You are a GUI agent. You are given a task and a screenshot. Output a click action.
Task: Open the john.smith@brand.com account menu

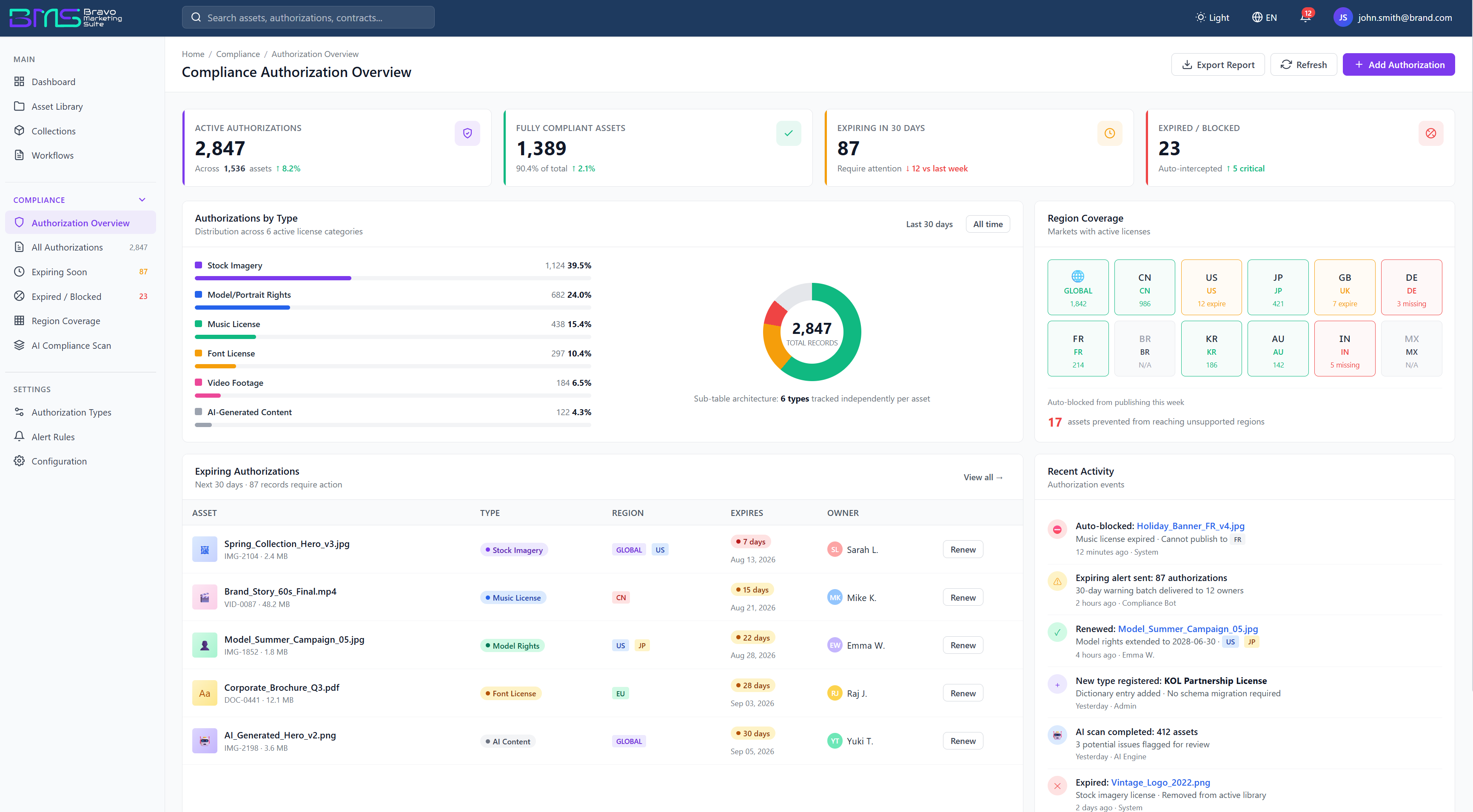[x=1393, y=18]
